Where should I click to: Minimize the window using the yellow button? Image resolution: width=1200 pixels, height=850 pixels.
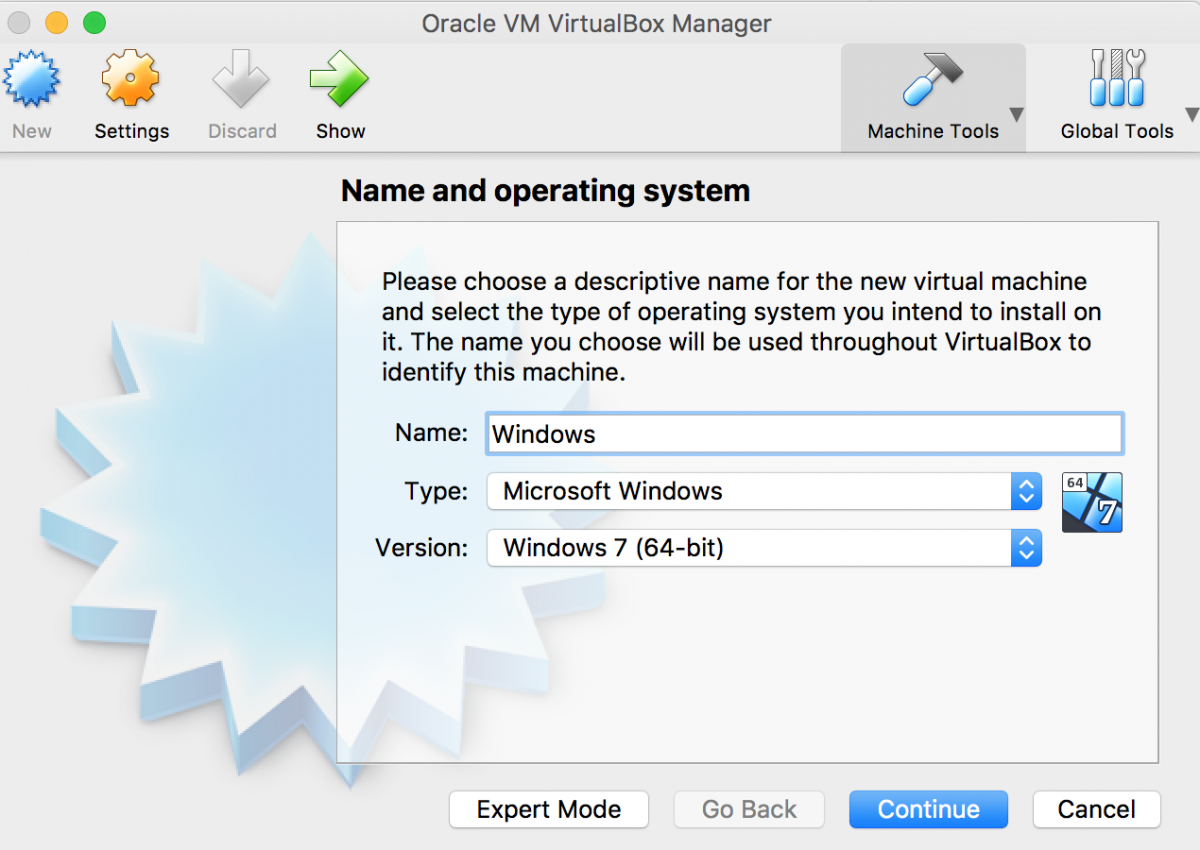pos(56,22)
